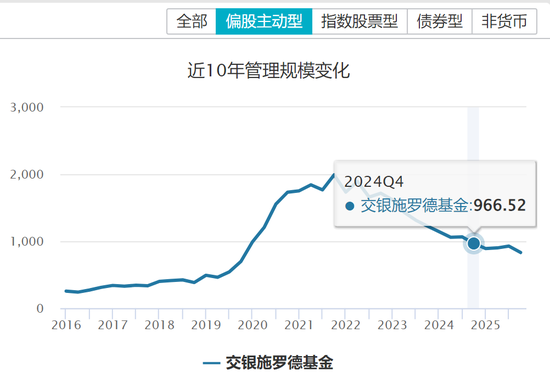Screen dimensions: 550x377
Task: Click the tooltip's blue series dot
Action: coord(350,206)
